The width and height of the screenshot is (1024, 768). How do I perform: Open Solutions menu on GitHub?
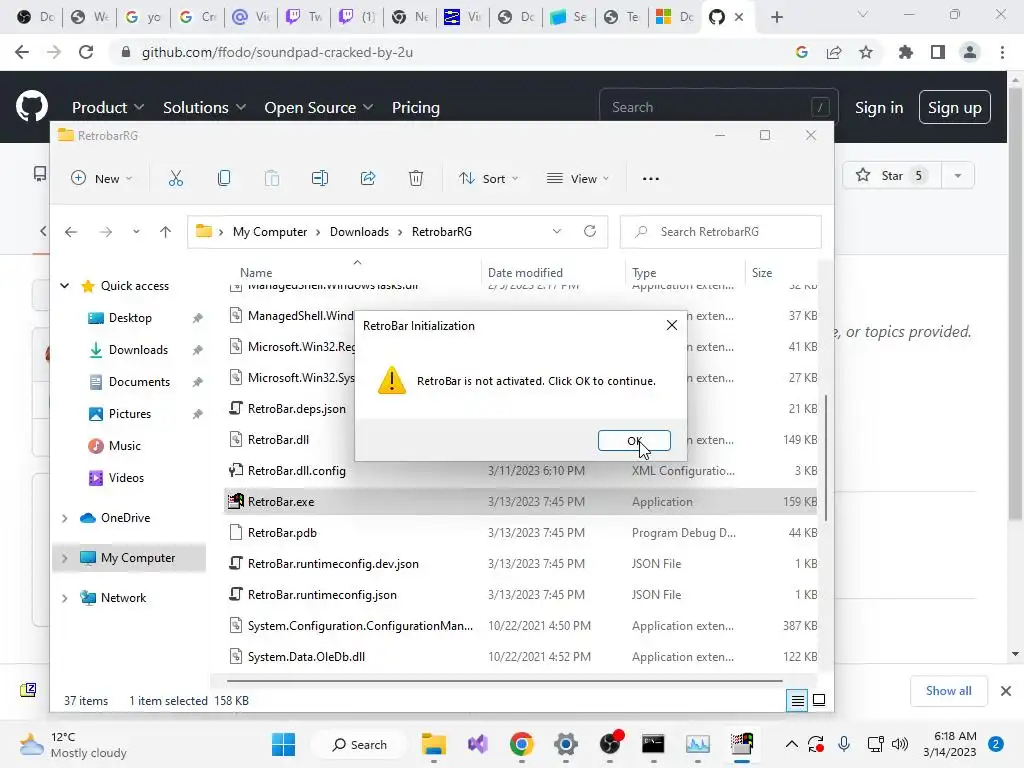click(x=204, y=107)
